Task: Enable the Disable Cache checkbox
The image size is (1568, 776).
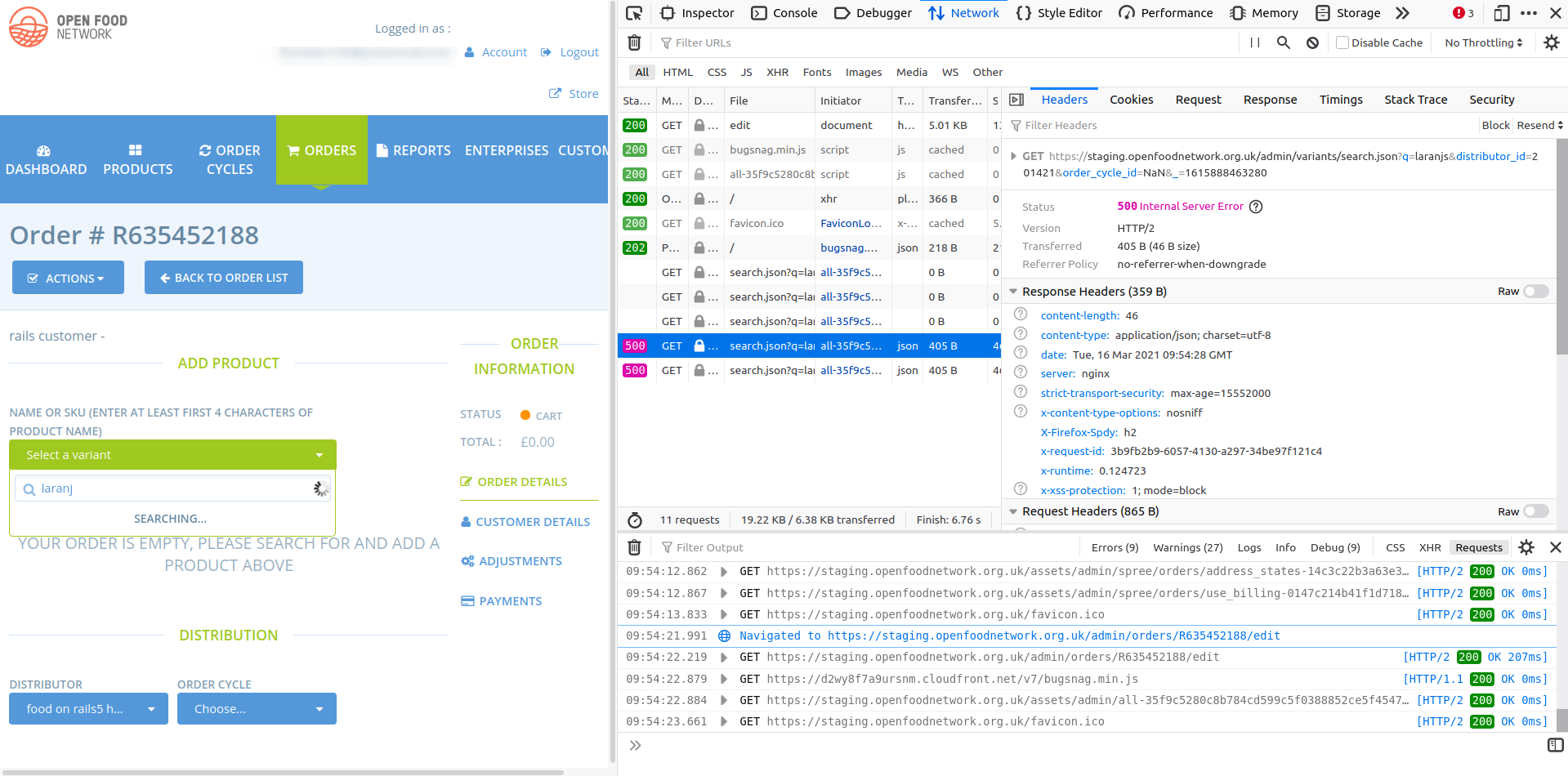Action: (1342, 42)
